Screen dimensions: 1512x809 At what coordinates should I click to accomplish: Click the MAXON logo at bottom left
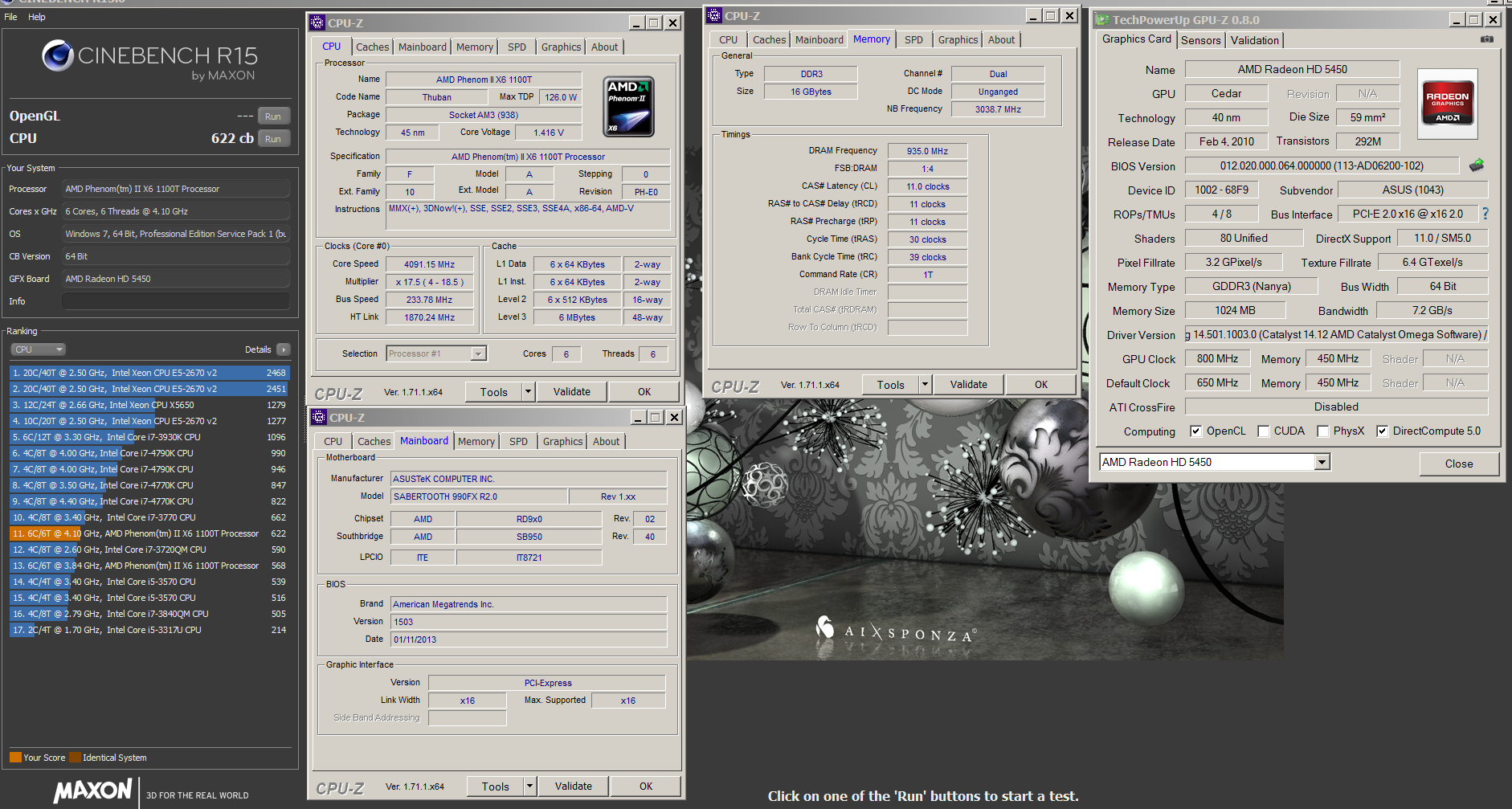pos(93,791)
